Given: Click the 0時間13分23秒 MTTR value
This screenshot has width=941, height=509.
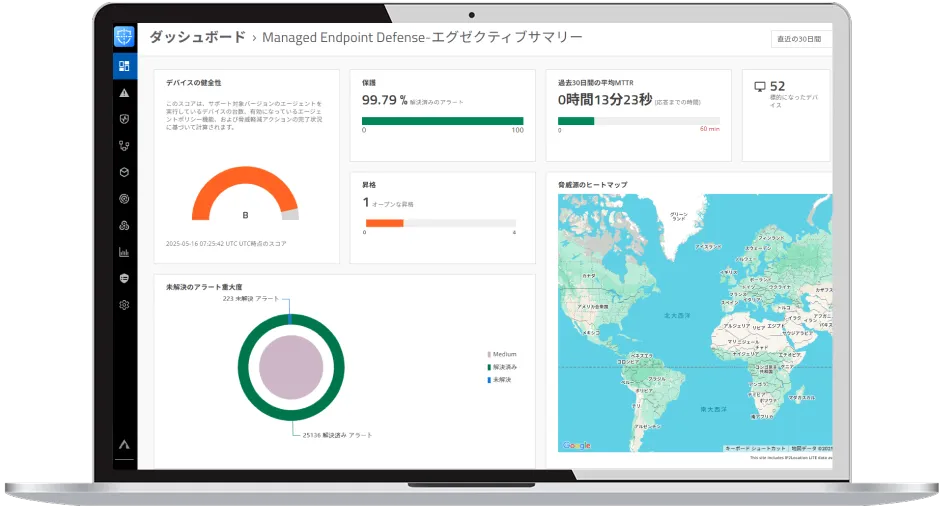Looking at the screenshot, I should tap(605, 100).
